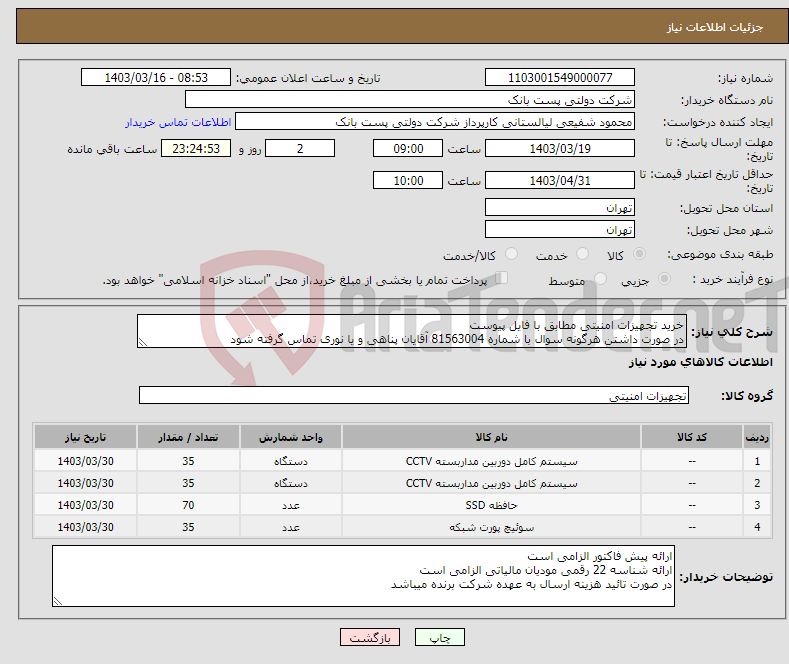This screenshot has width=789, height=664.
Task: Click the چاپ print button
Action: coord(440,637)
